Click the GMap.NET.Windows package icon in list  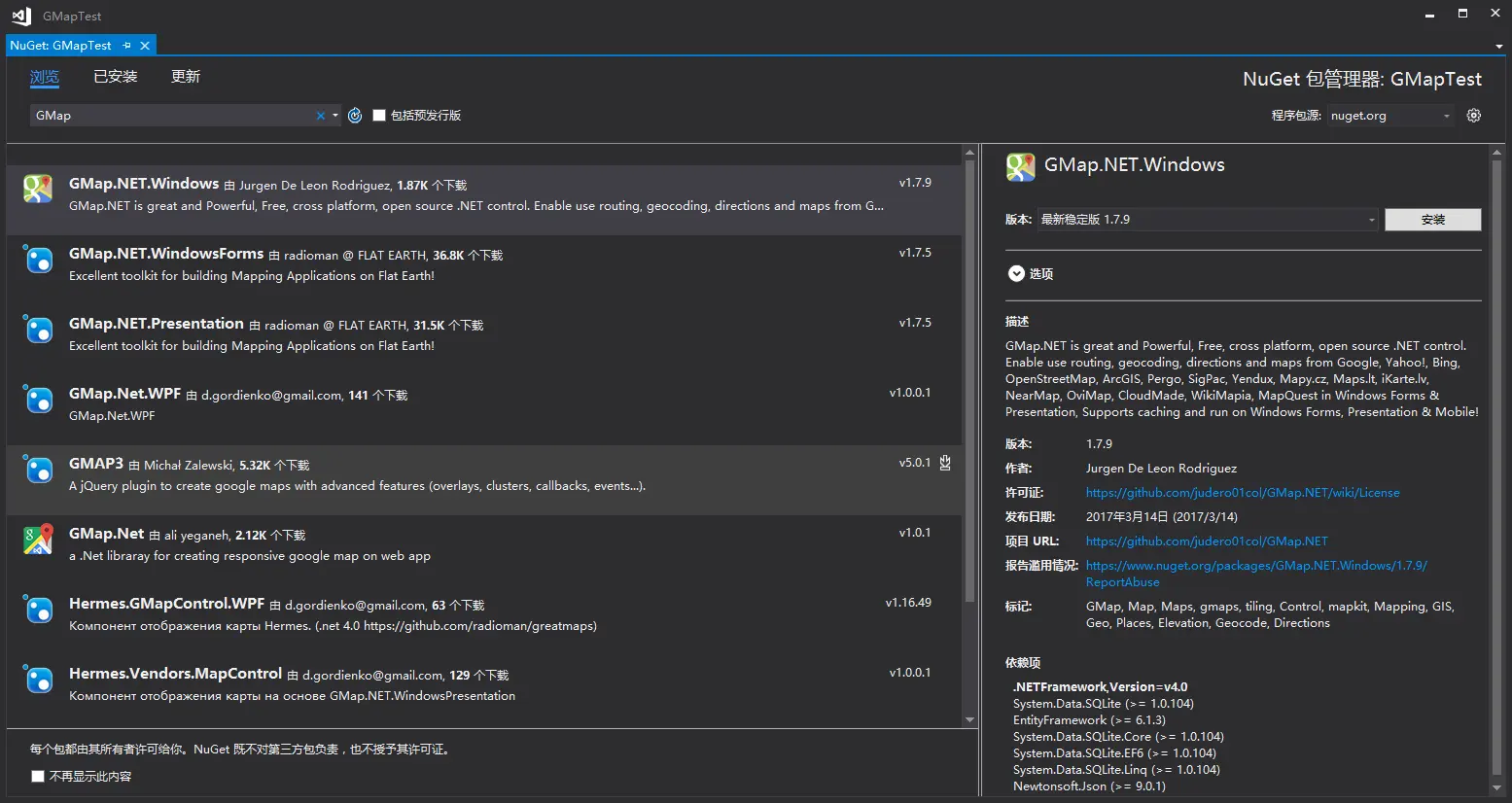[x=38, y=189]
